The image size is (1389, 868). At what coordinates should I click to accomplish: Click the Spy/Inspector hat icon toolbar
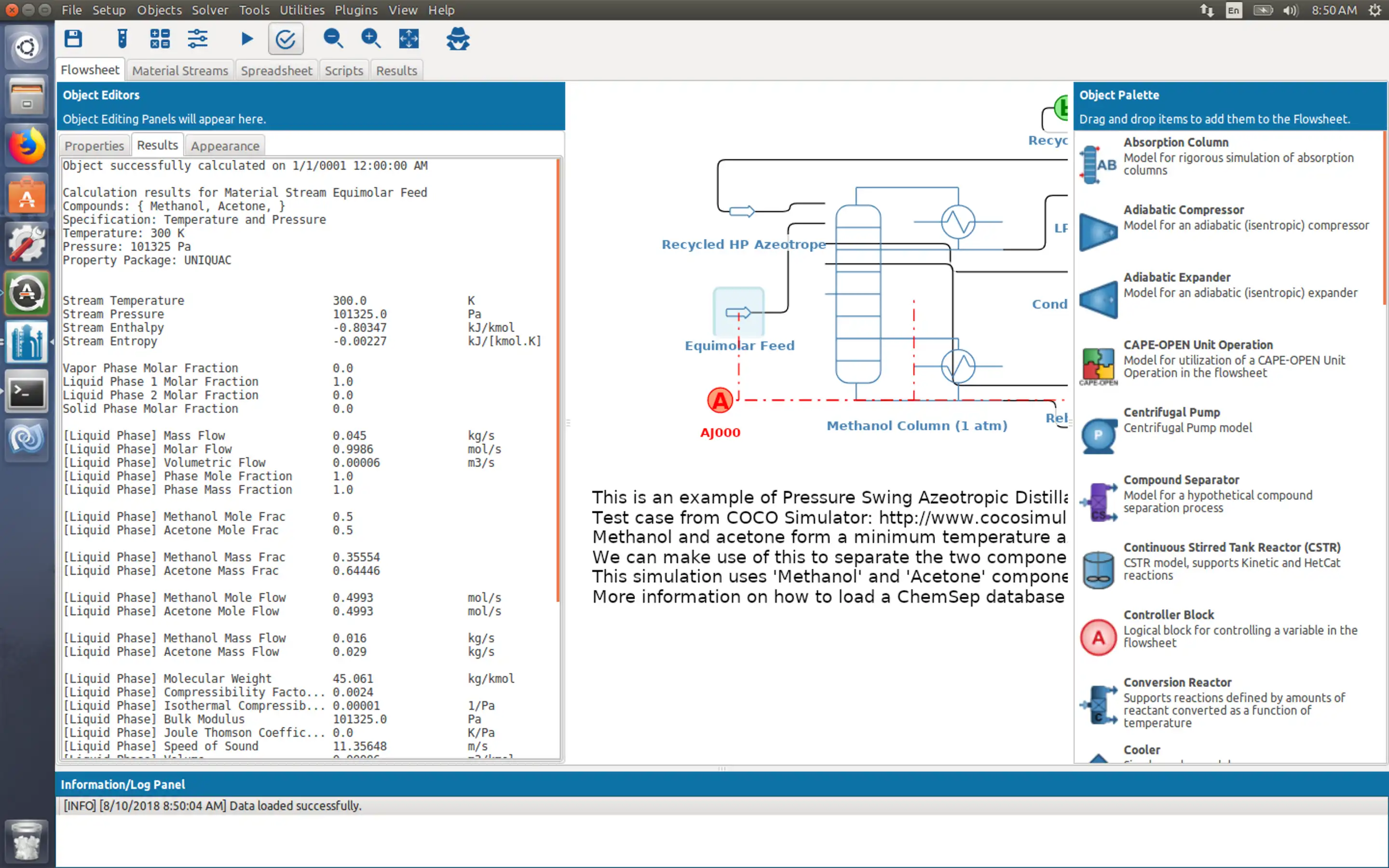click(457, 39)
